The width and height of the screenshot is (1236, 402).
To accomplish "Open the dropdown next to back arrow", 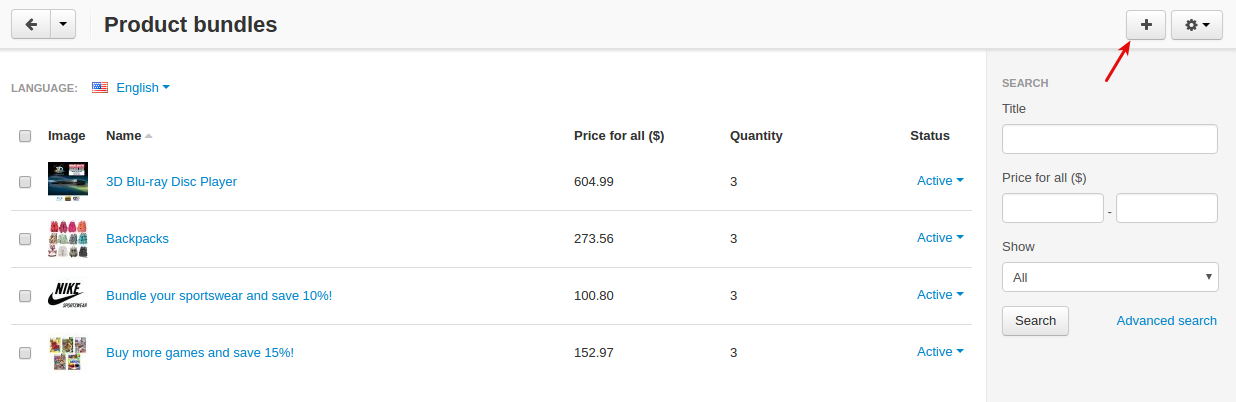I will 63,25.
